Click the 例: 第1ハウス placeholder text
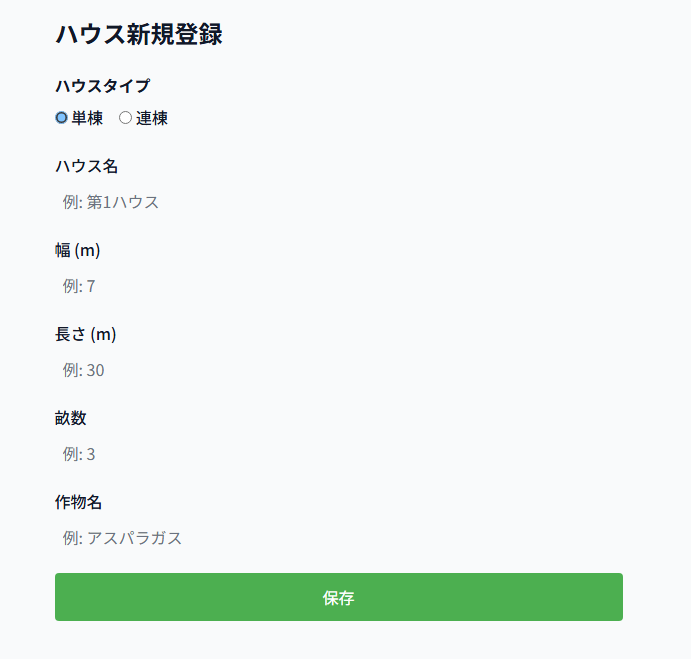Screen dimensions: 691x659 (x=111, y=202)
